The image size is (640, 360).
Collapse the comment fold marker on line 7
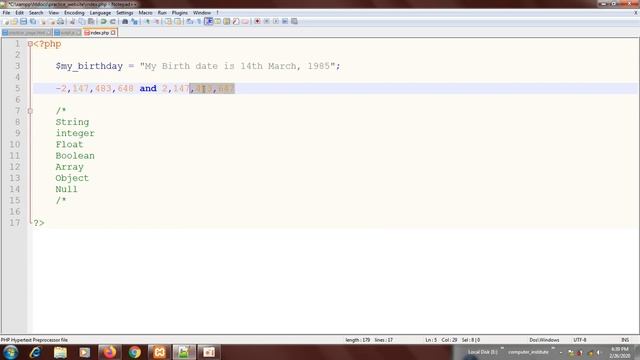click(x=30, y=111)
